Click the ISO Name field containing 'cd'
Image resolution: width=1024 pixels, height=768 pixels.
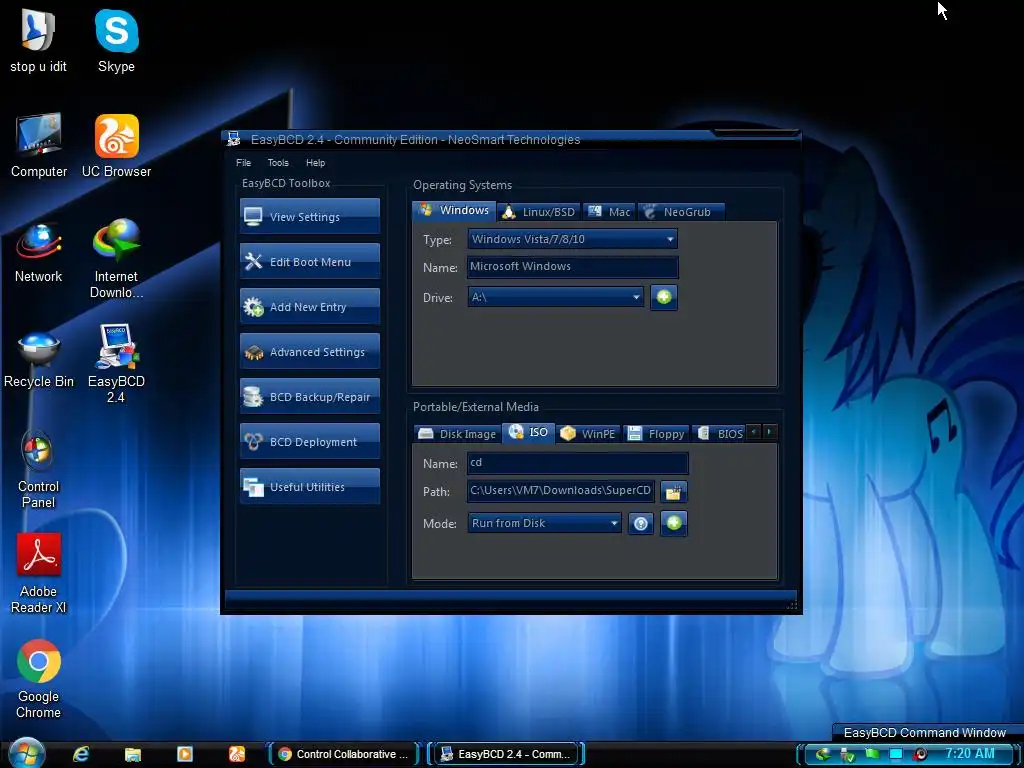tap(577, 463)
